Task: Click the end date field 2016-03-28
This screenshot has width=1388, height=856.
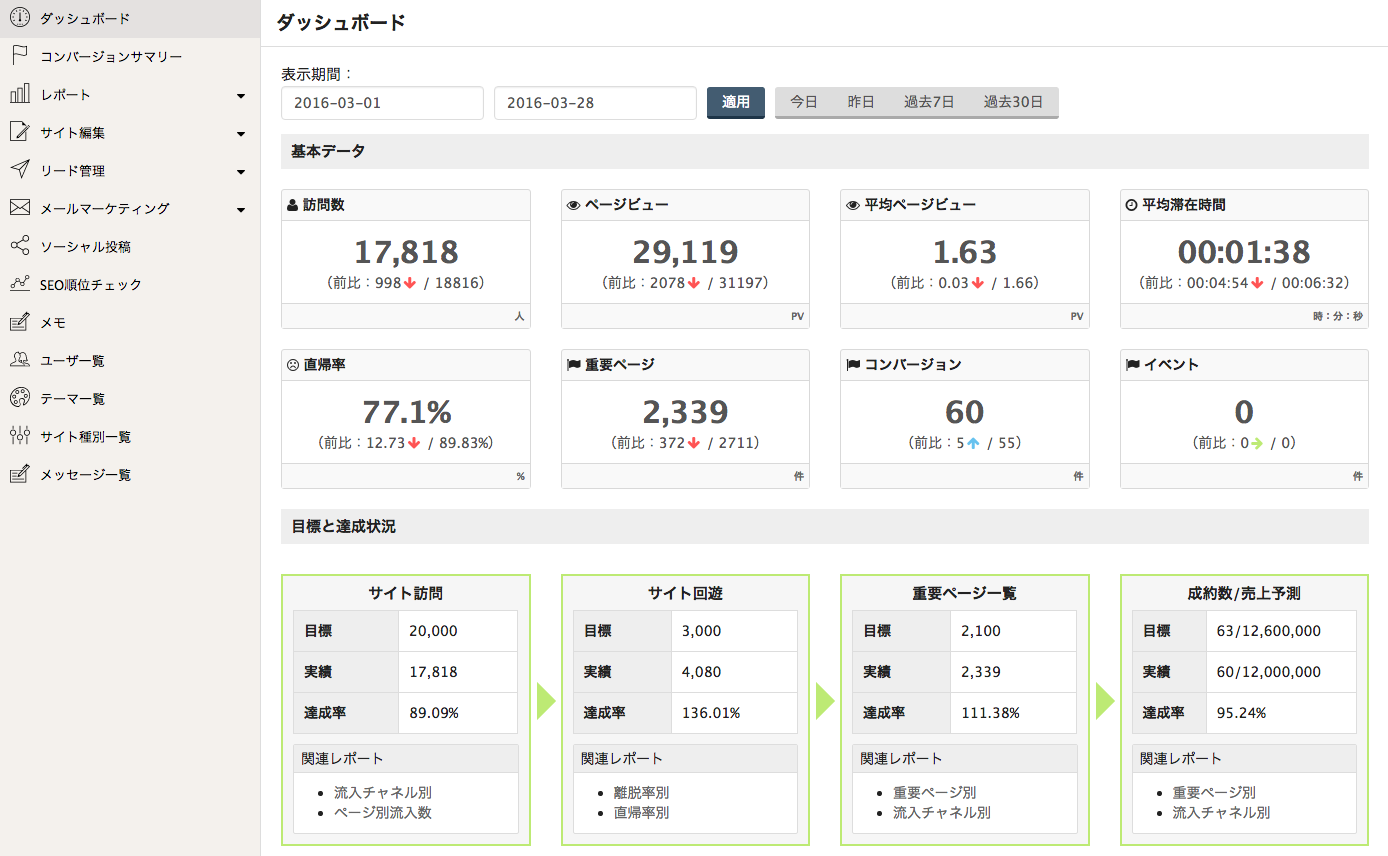Action: [595, 103]
